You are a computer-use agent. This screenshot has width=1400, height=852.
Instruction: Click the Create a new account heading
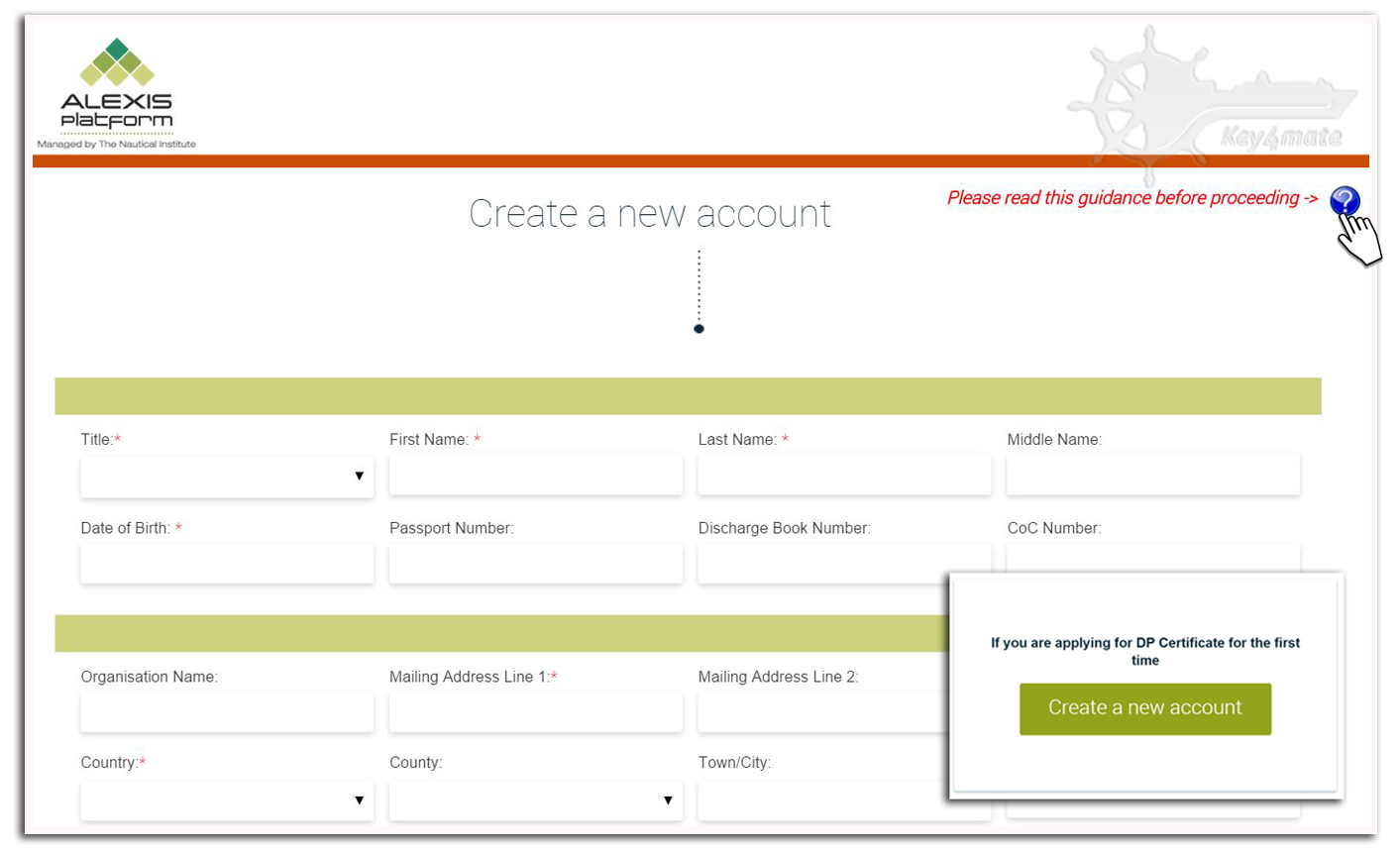pyautogui.click(x=649, y=214)
